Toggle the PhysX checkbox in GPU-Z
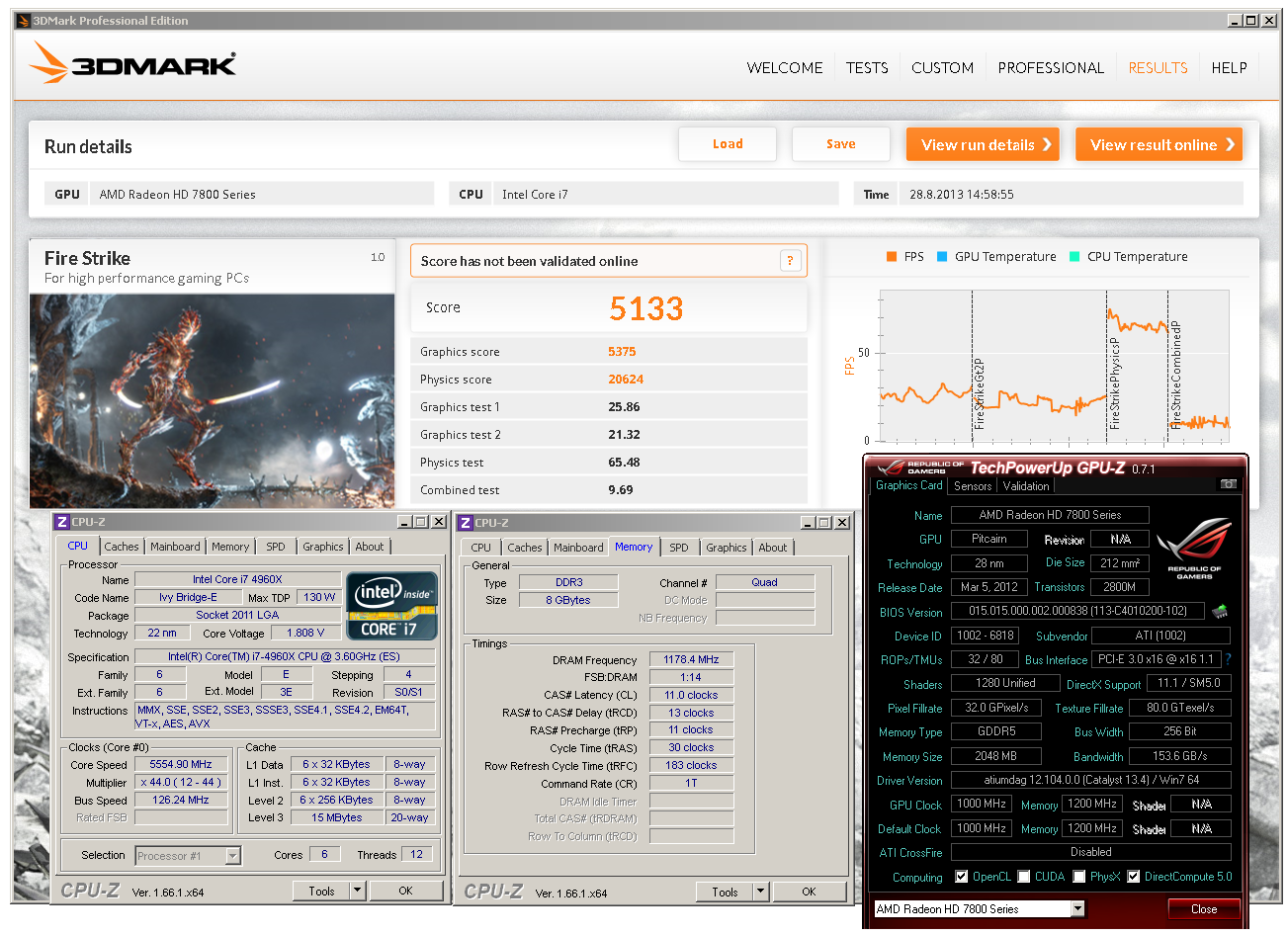Viewport: 1288px width, 936px height. [1079, 877]
